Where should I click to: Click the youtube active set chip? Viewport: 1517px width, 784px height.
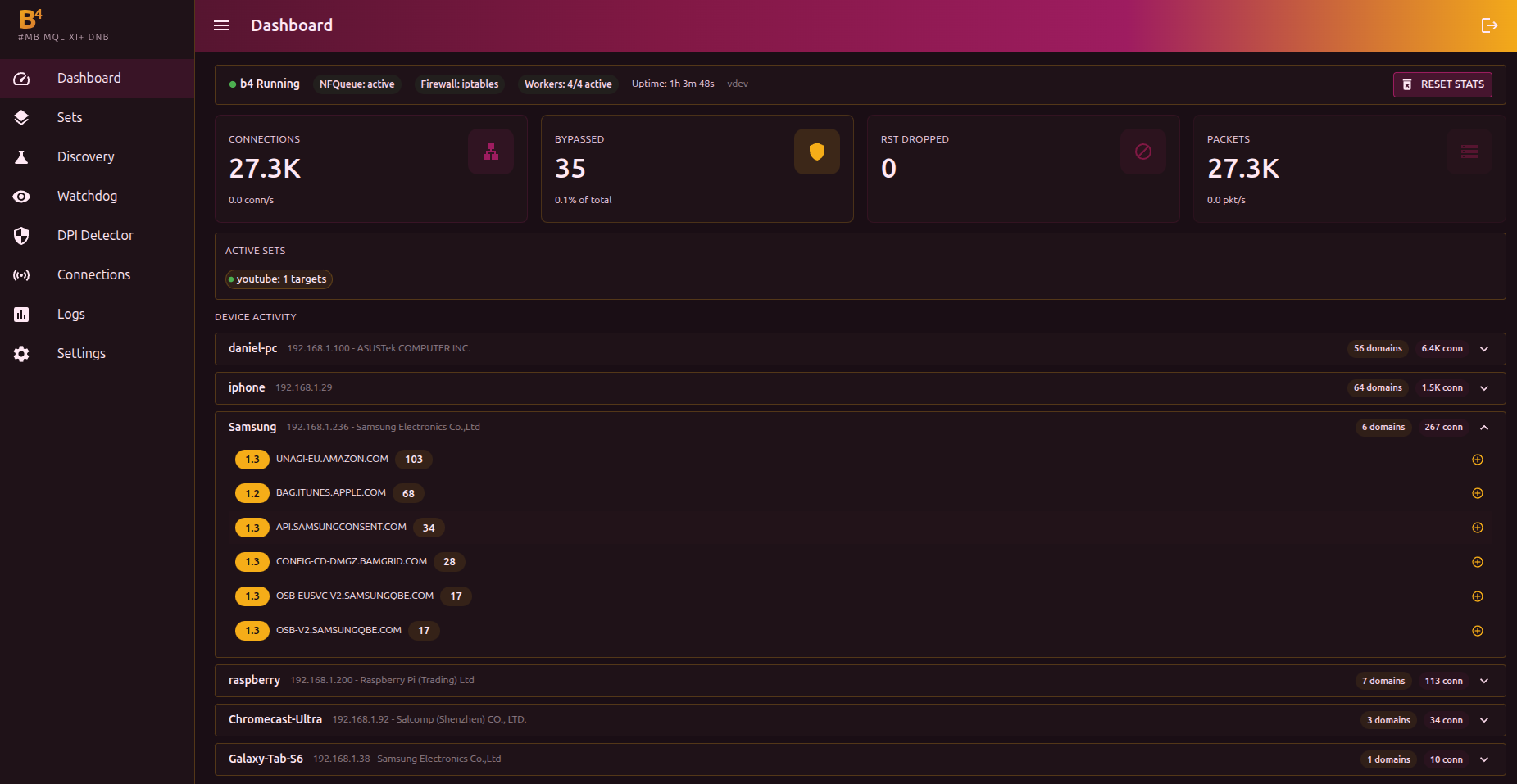pyautogui.click(x=279, y=279)
